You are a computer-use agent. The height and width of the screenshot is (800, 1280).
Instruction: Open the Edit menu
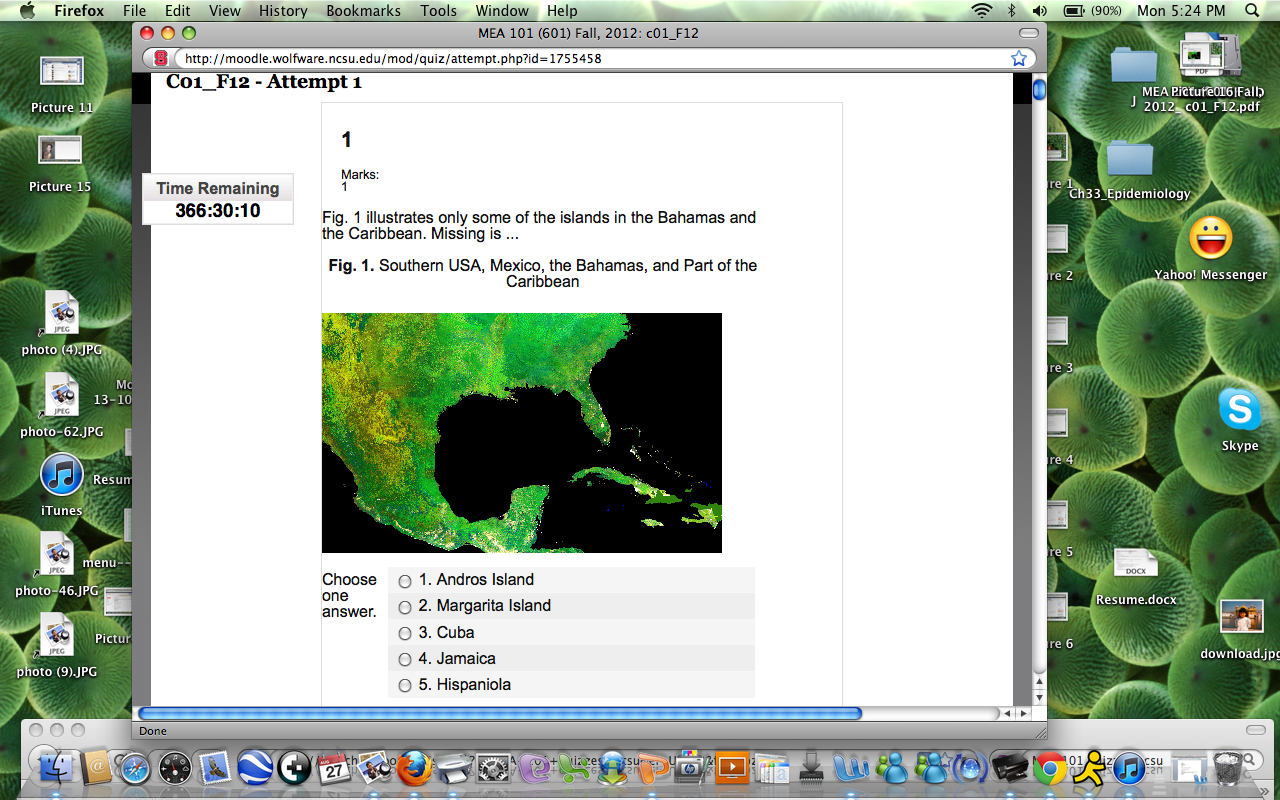[178, 10]
